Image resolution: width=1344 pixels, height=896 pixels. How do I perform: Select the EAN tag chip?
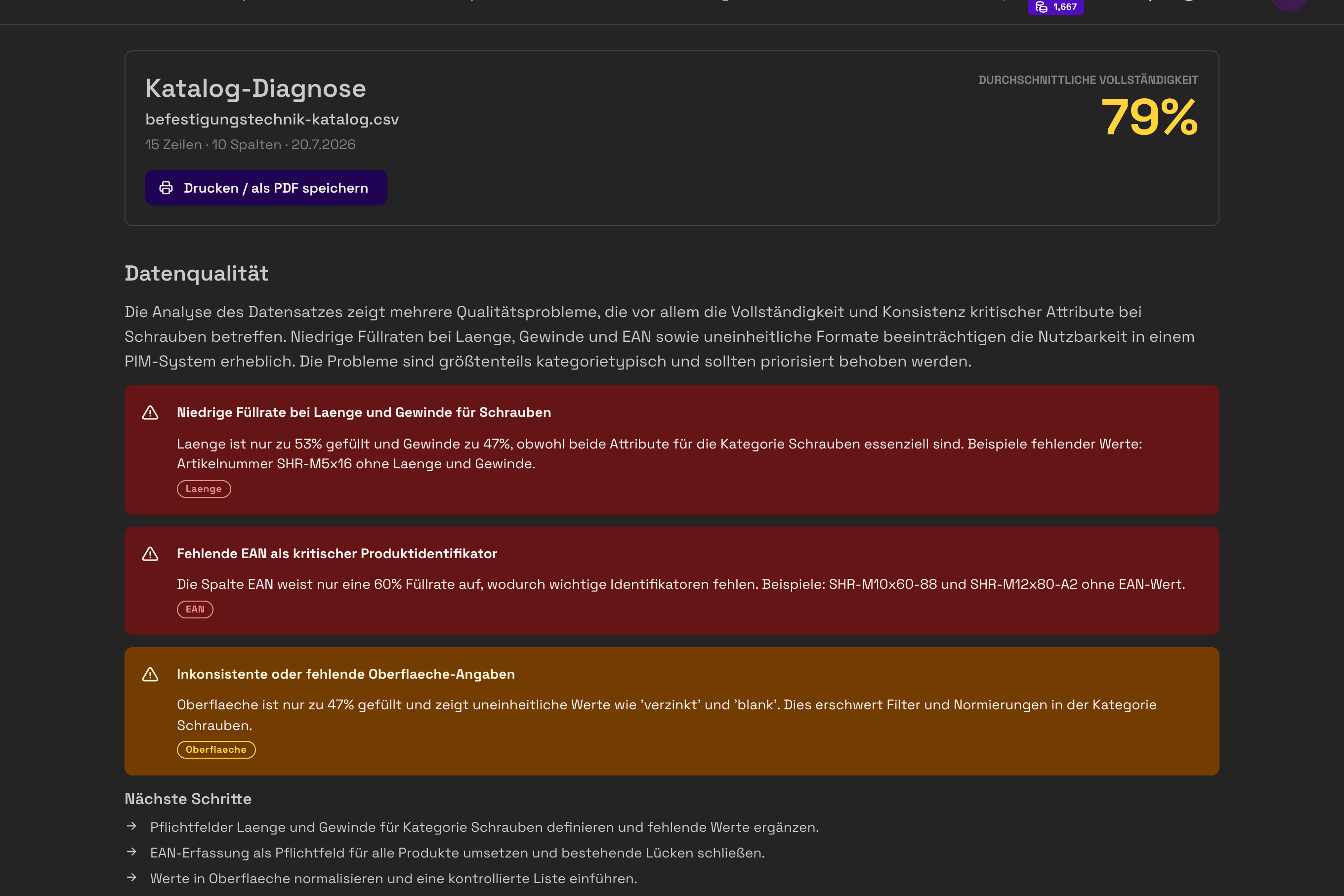(195, 609)
